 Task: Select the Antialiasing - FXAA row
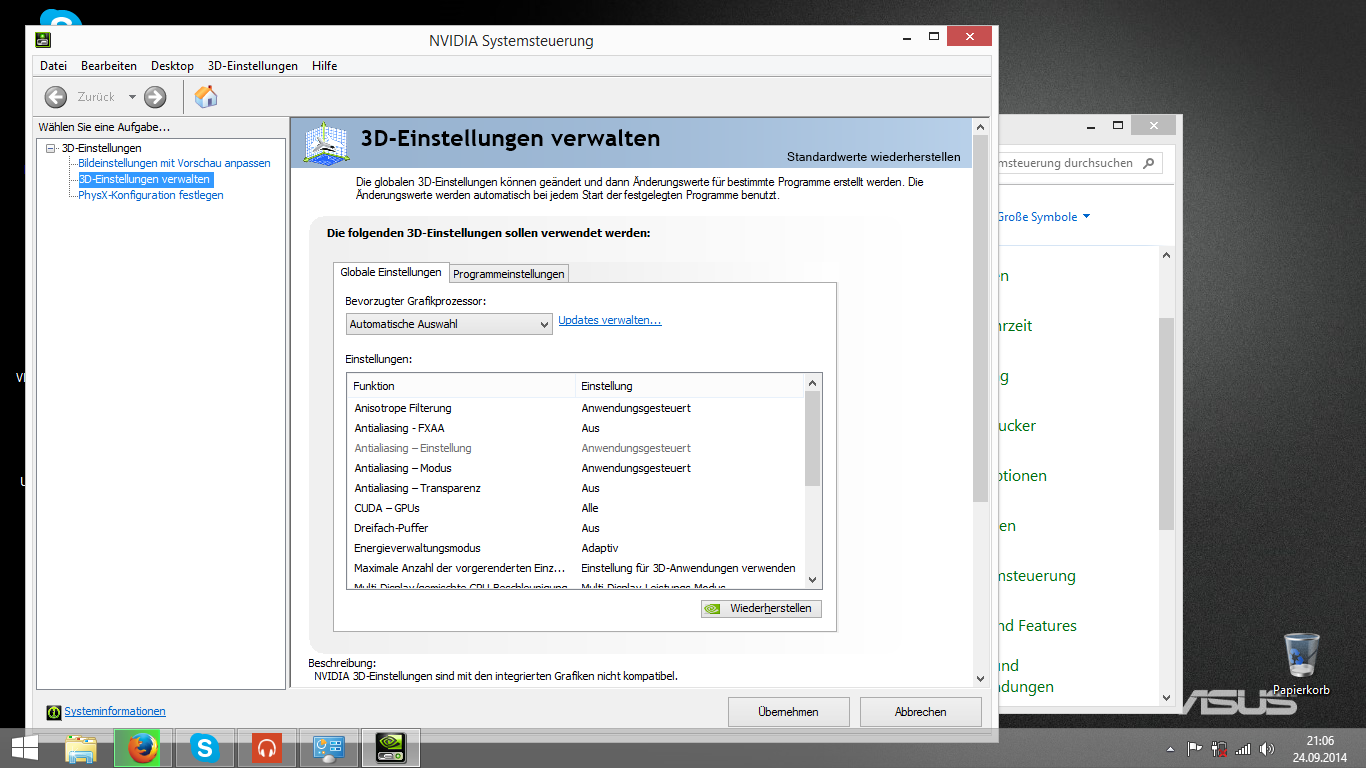pyautogui.click(x=576, y=428)
